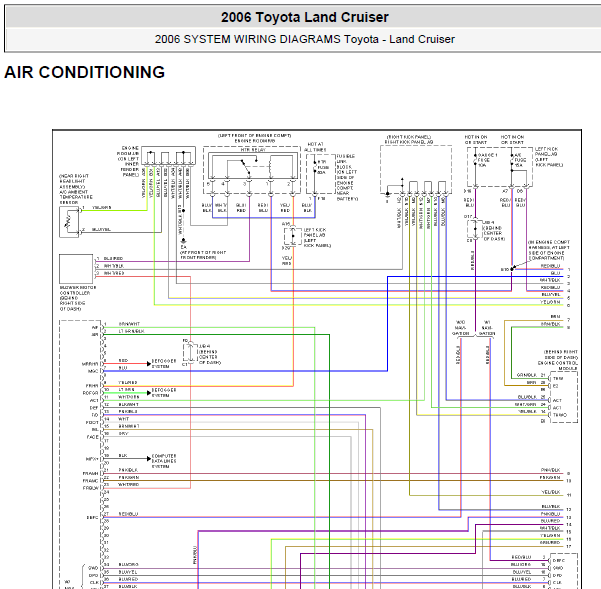This screenshot has height=589, width=601.
Task: Click the 'W/O NAVIGATION' label
Action: coord(460,328)
